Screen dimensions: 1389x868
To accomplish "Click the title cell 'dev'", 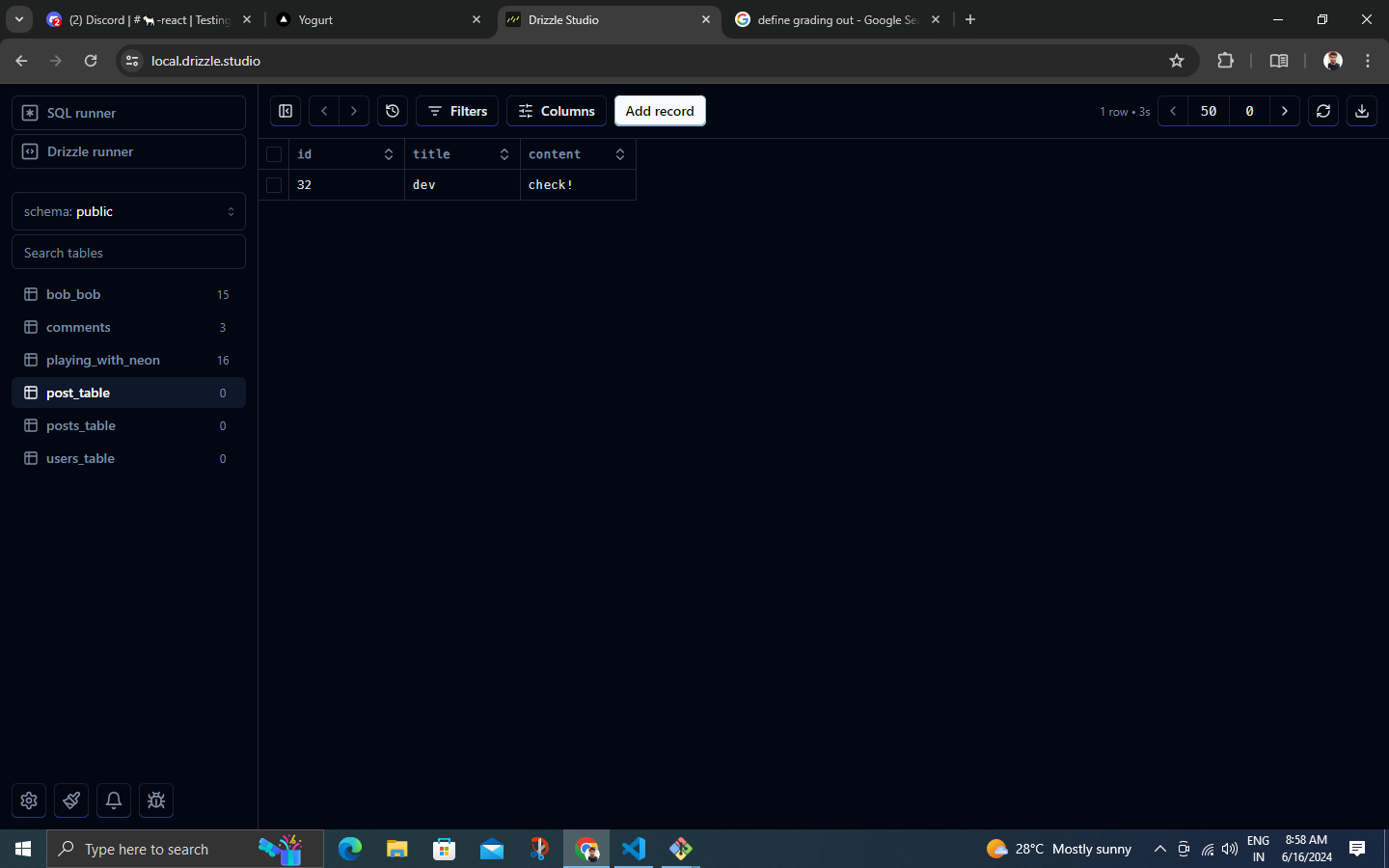I will tap(462, 185).
